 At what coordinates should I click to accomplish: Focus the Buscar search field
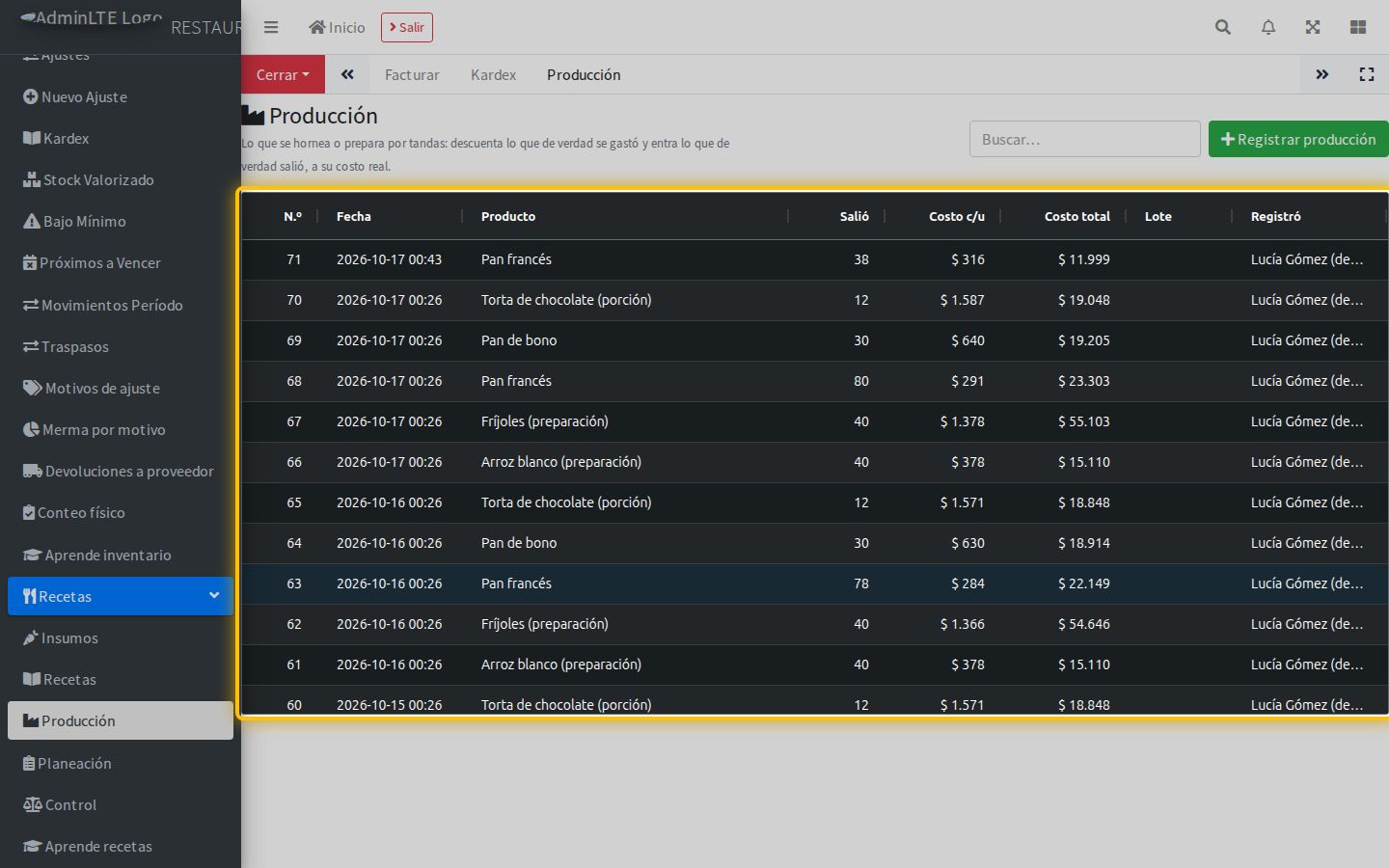point(1085,139)
